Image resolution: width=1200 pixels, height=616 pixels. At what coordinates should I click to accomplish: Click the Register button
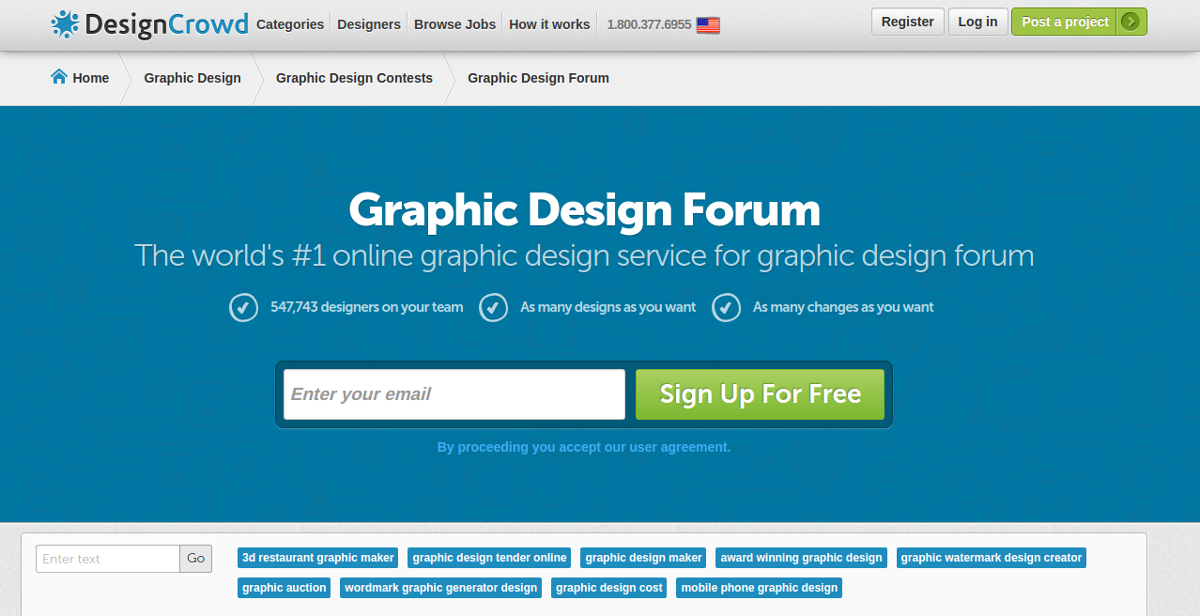click(x=906, y=20)
